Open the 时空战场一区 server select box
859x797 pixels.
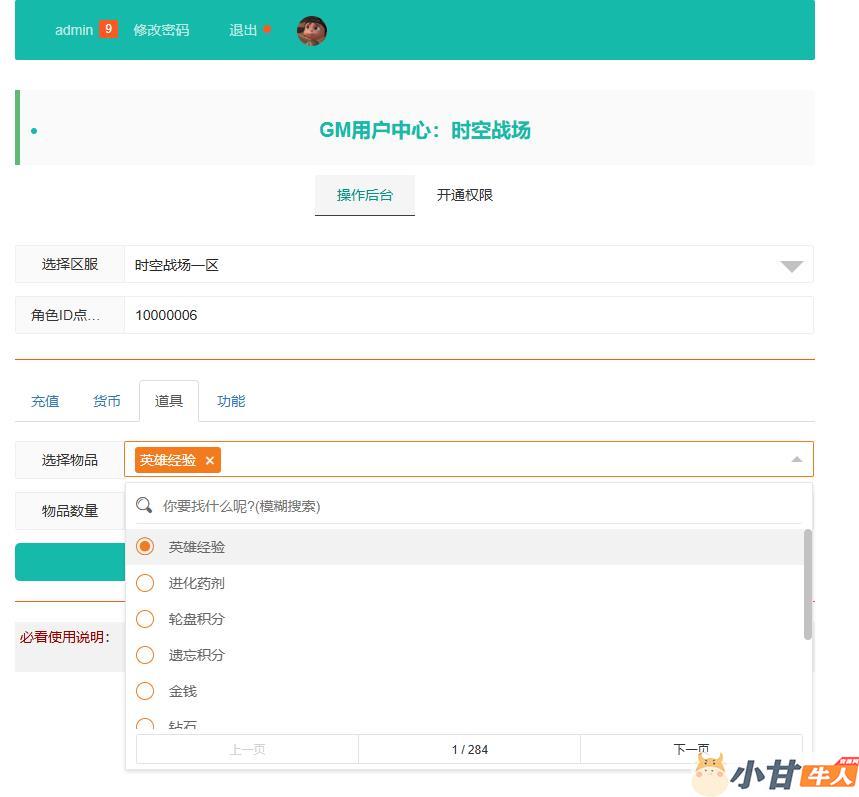point(450,265)
